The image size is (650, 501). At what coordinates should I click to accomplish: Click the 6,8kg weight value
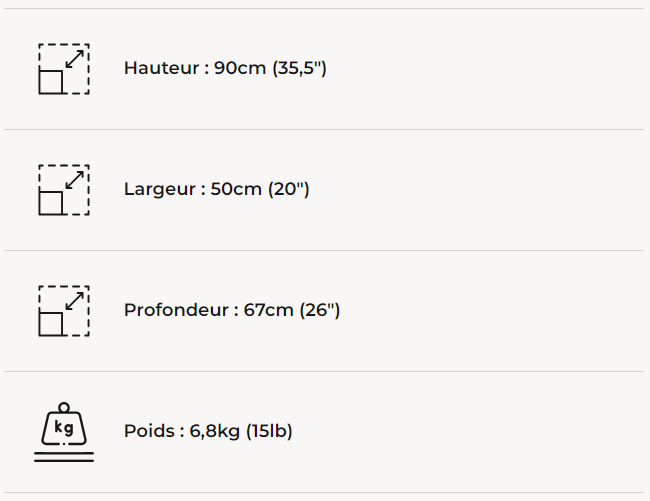pos(214,431)
